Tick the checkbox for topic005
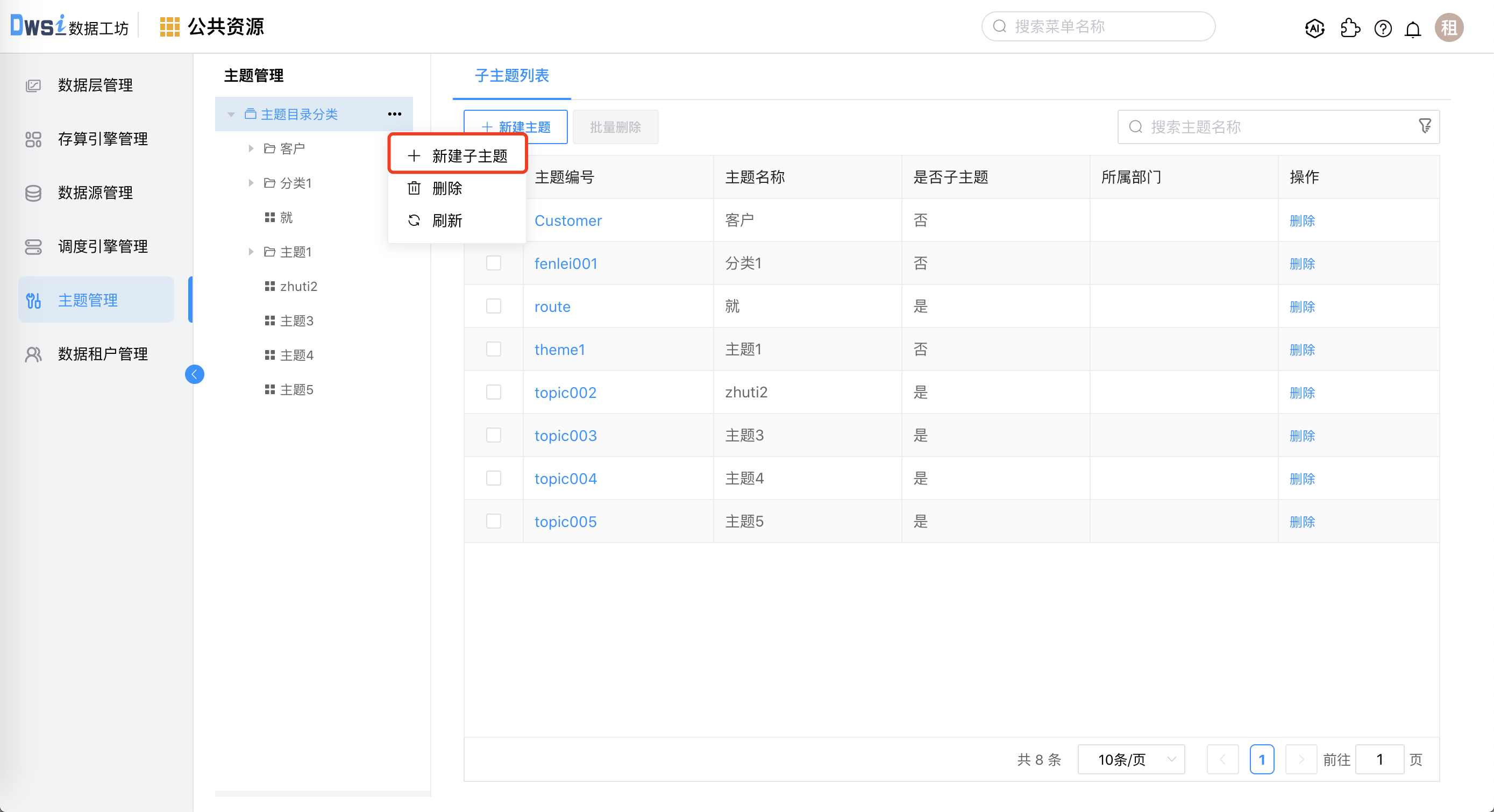 494,521
